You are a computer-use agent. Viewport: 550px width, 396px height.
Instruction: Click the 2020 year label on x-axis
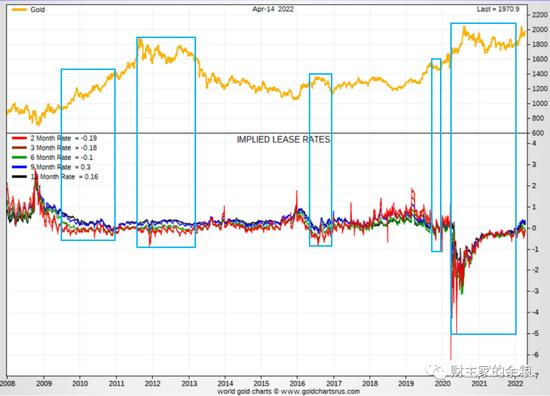click(x=443, y=383)
